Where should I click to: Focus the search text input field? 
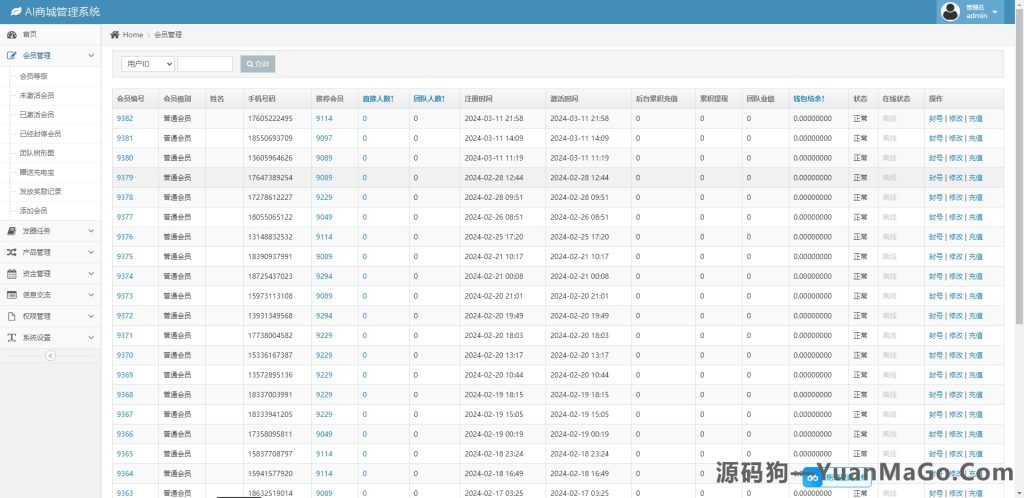(204, 64)
